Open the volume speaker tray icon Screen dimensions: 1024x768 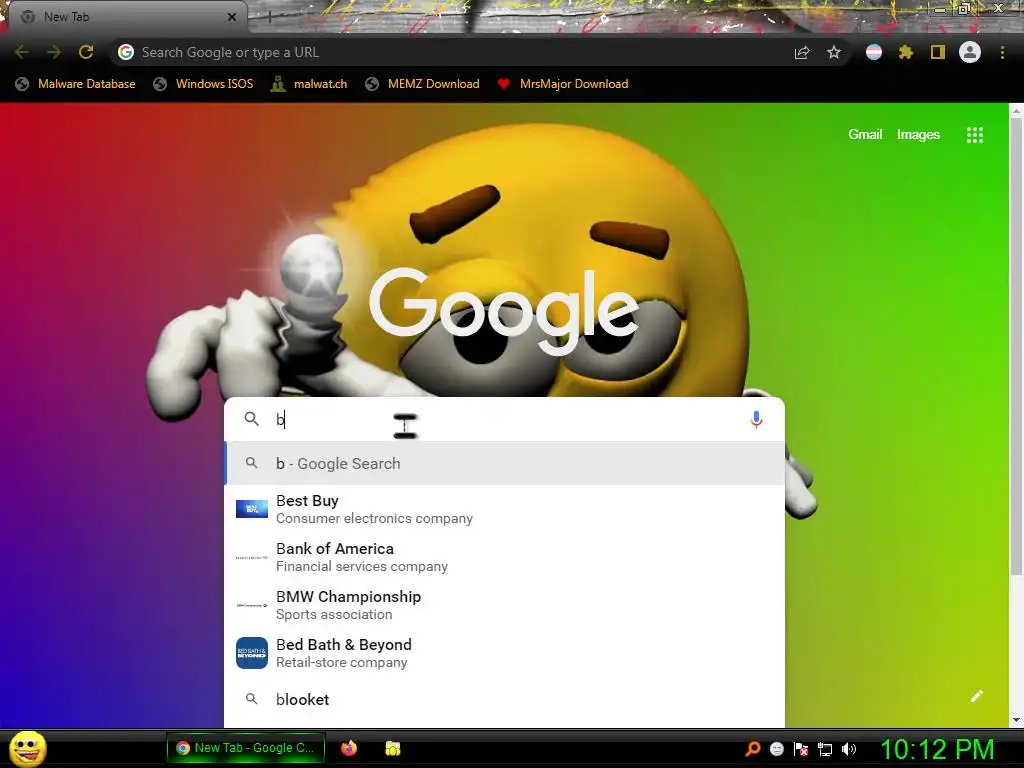[x=849, y=749]
